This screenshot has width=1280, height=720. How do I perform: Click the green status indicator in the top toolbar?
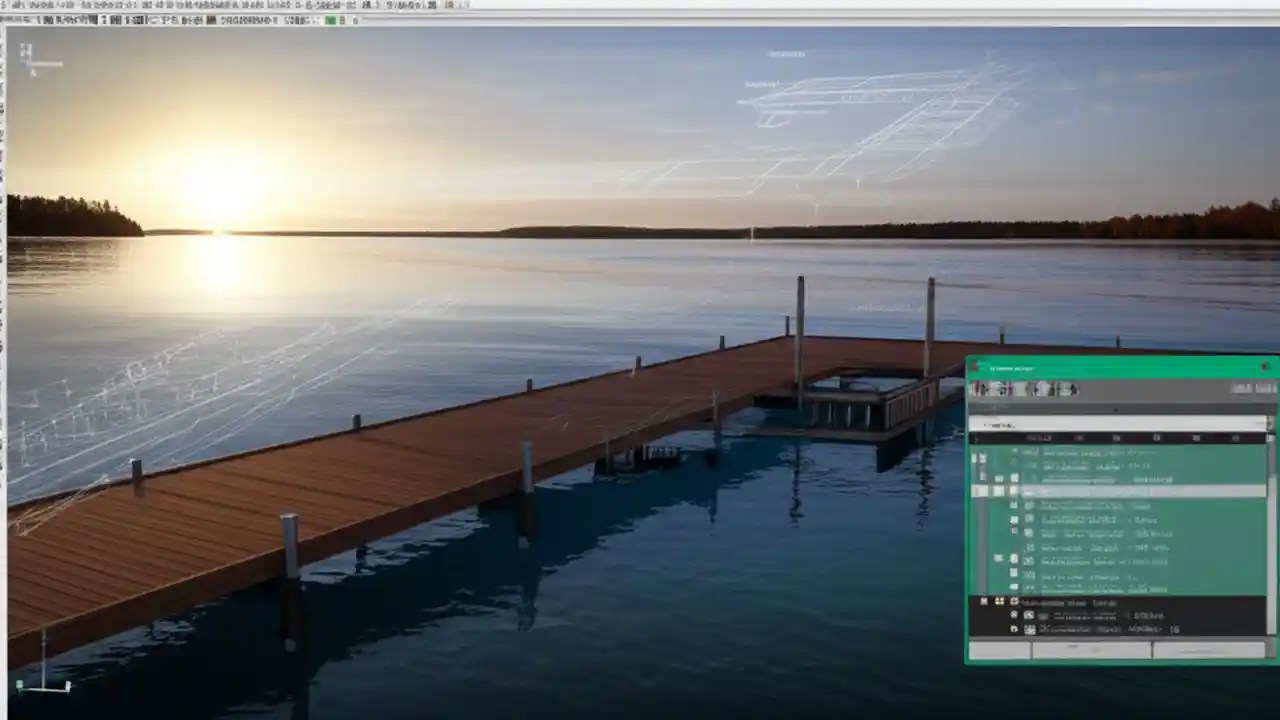coord(332,20)
